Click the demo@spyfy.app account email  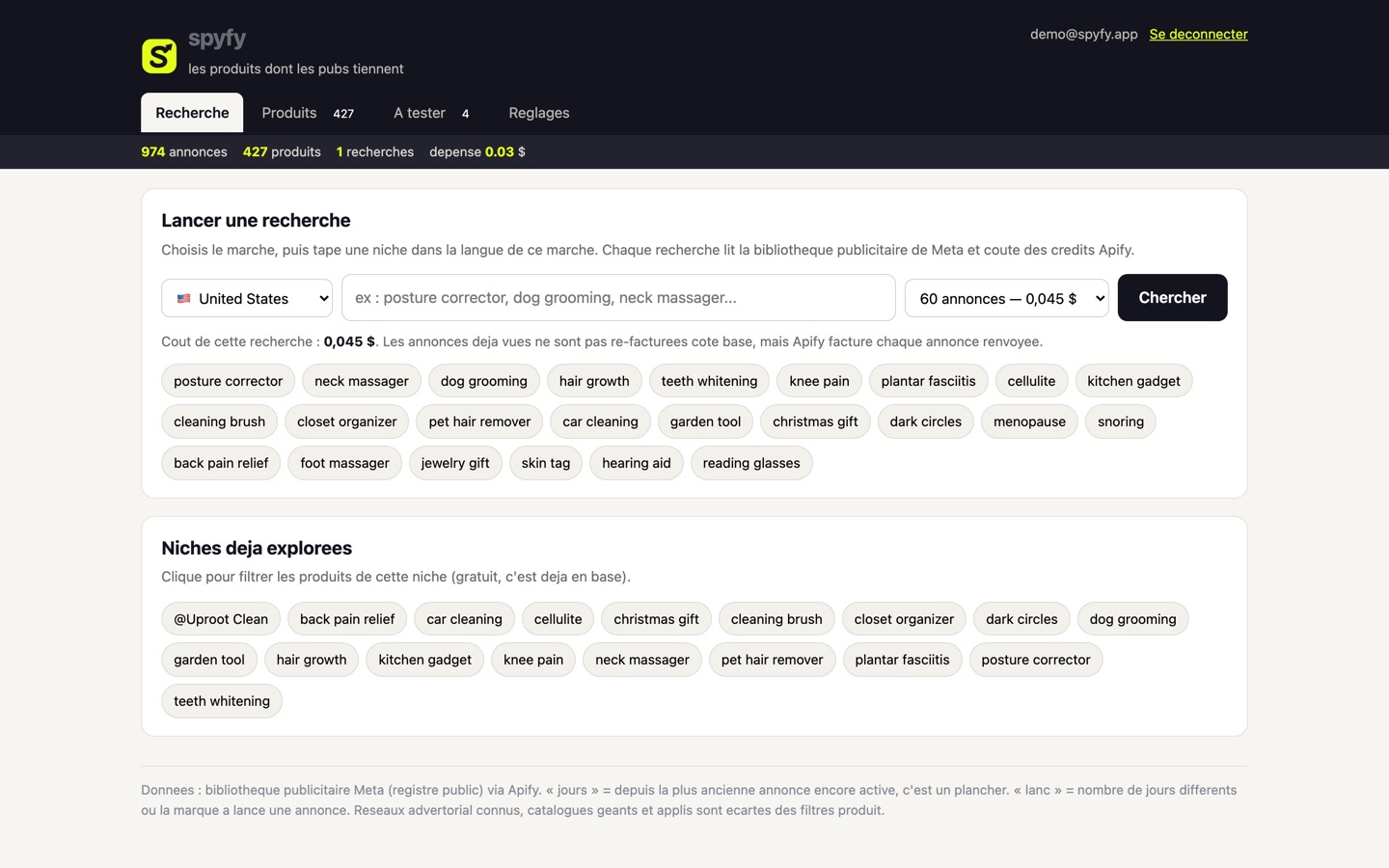click(1083, 34)
